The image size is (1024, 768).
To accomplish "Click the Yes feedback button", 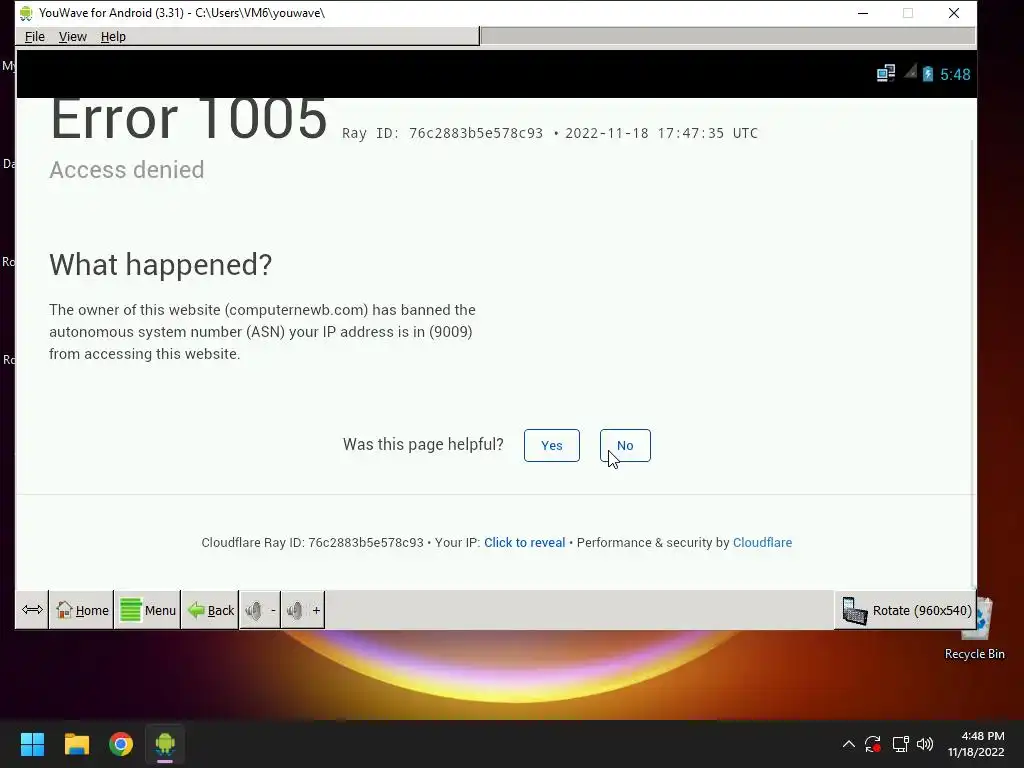I will 552,445.
